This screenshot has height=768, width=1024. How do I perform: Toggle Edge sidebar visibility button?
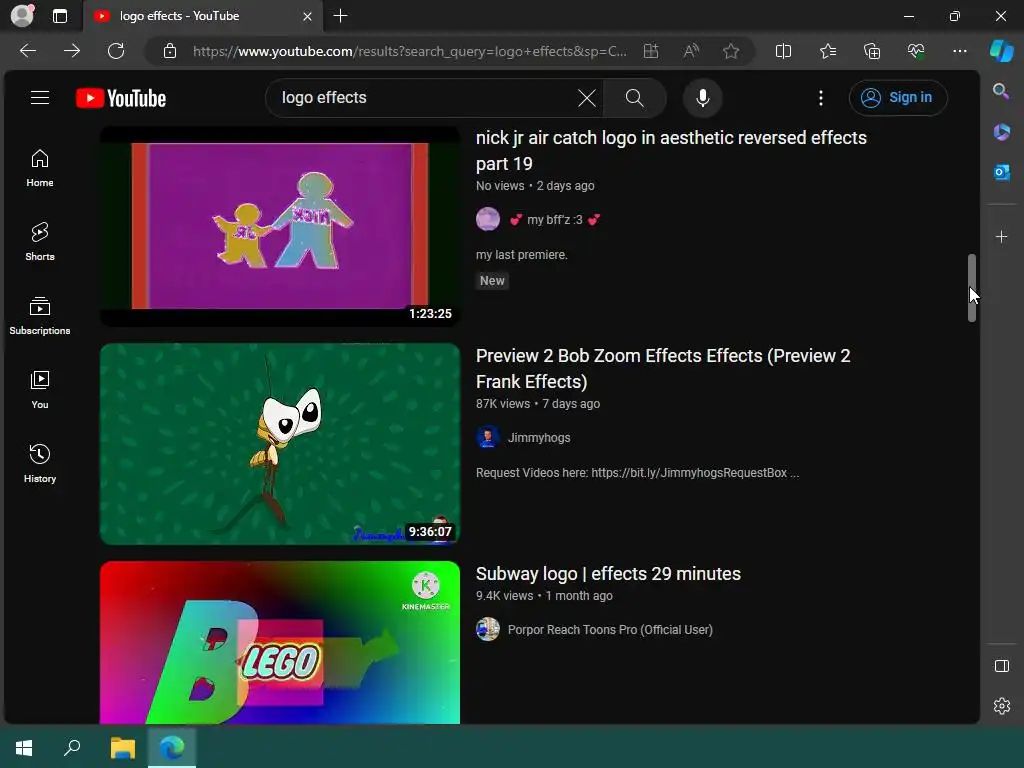[x=1001, y=666]
